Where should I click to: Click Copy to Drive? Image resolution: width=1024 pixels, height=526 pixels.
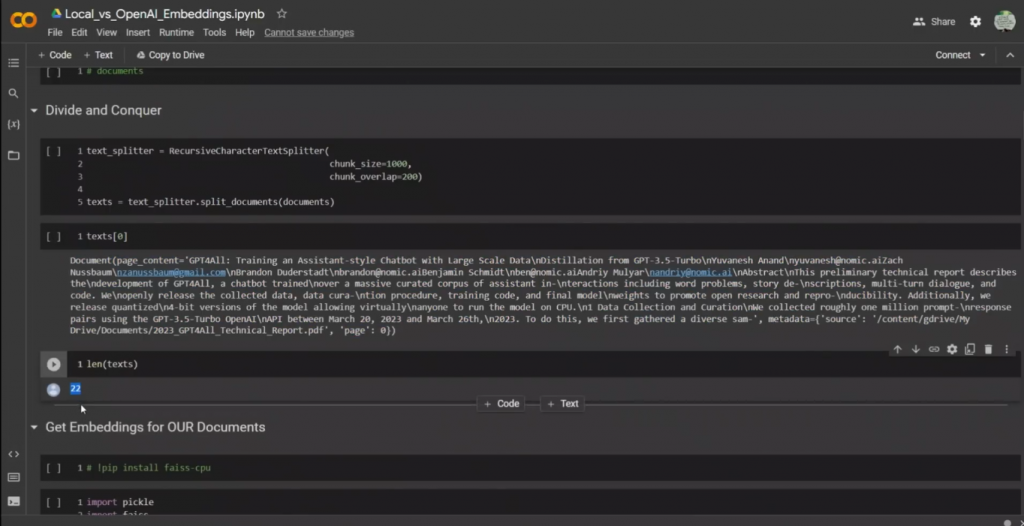[x=170, y=55]
